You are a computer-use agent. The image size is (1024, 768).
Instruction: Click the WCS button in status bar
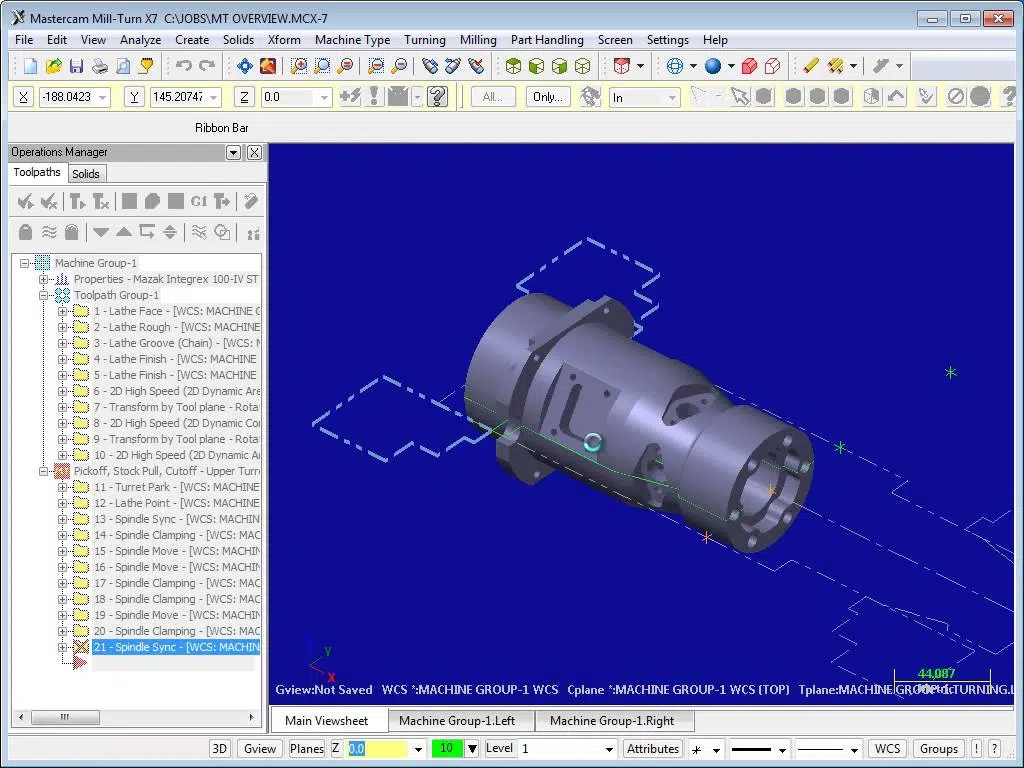tap(887, 748)
